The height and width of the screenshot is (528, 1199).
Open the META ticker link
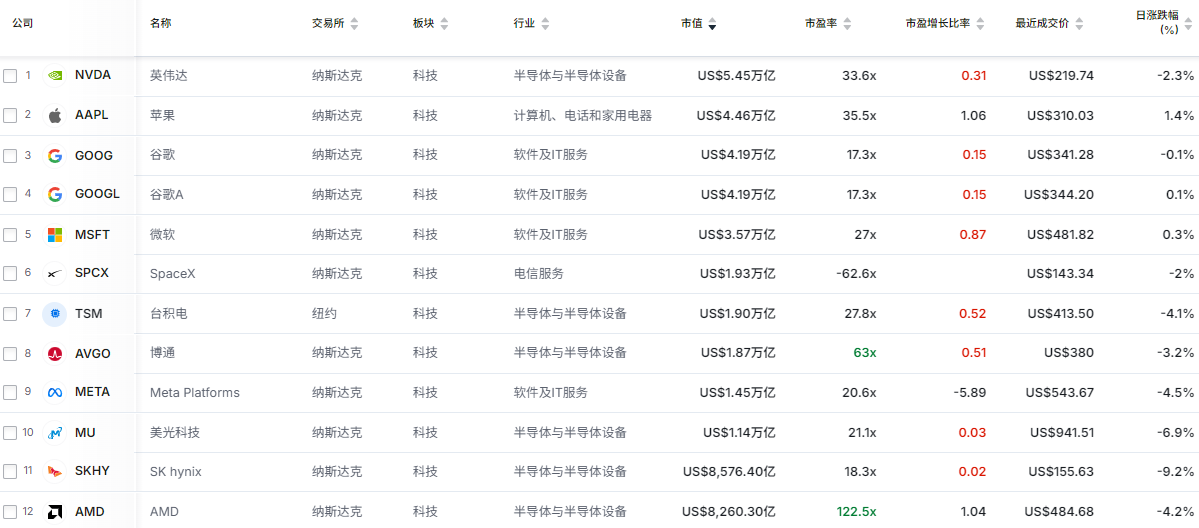[x=93, y=393]
